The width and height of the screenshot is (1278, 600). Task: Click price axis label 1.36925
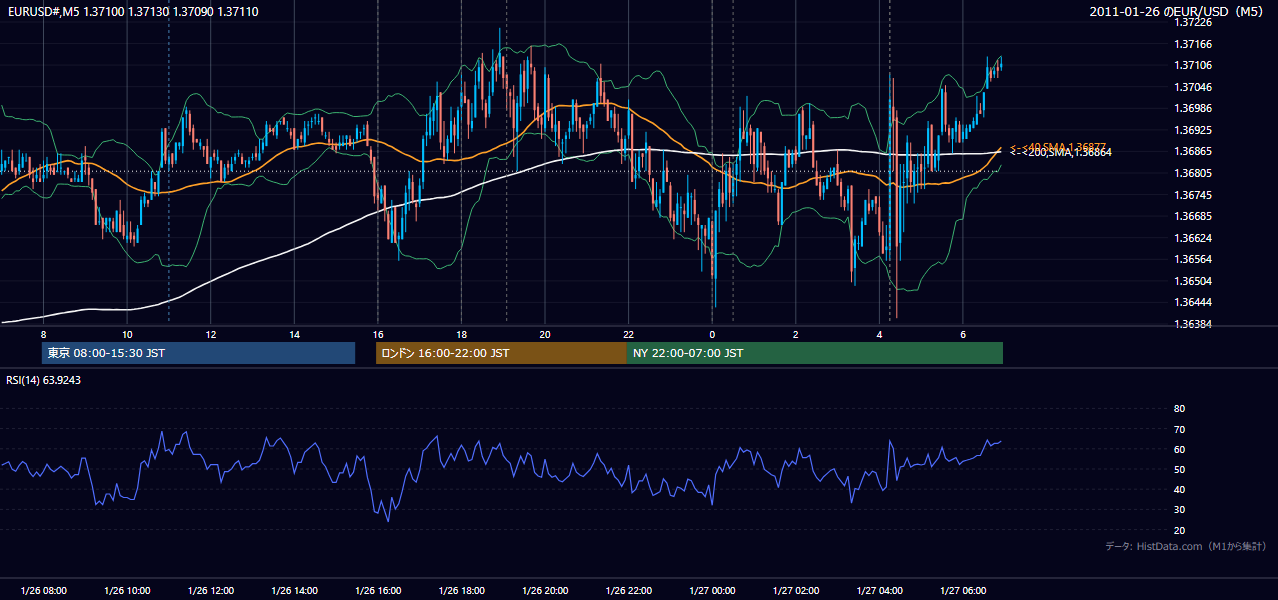pos(1192,130)
